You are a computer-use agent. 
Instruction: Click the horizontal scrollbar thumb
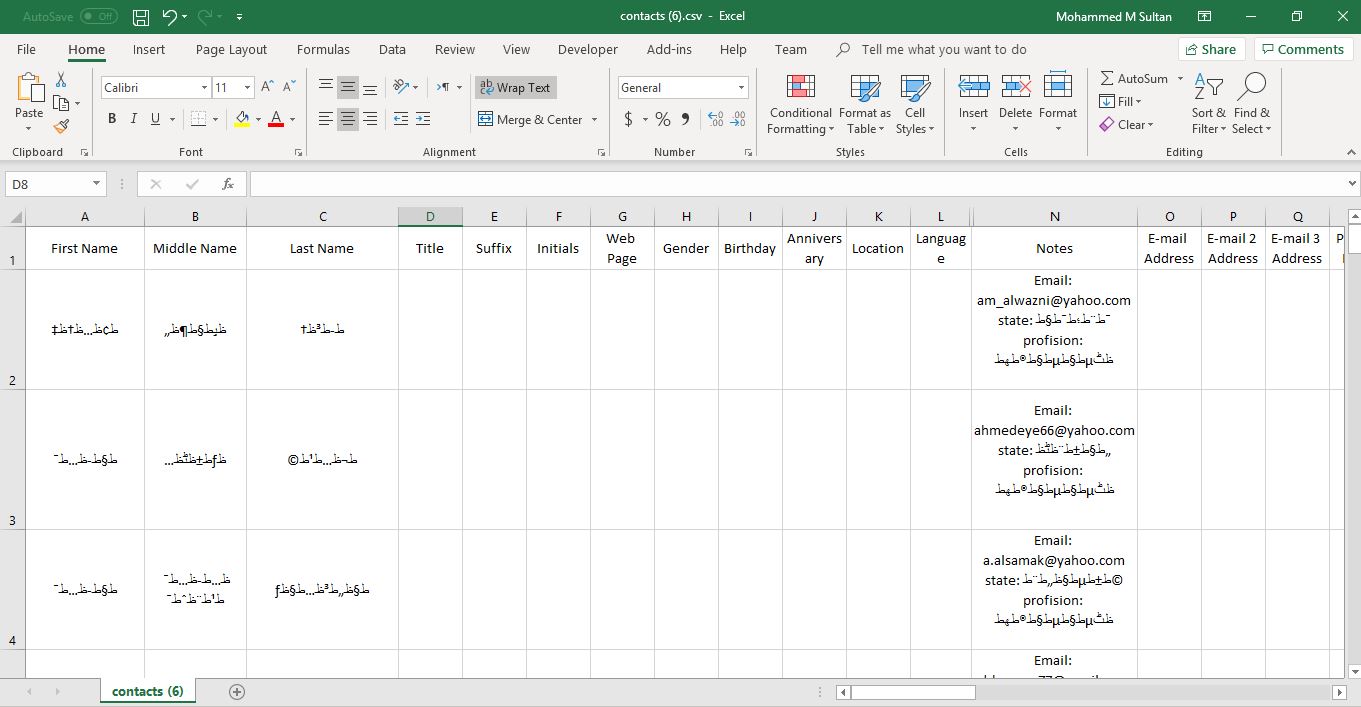[x=912, y=692]
